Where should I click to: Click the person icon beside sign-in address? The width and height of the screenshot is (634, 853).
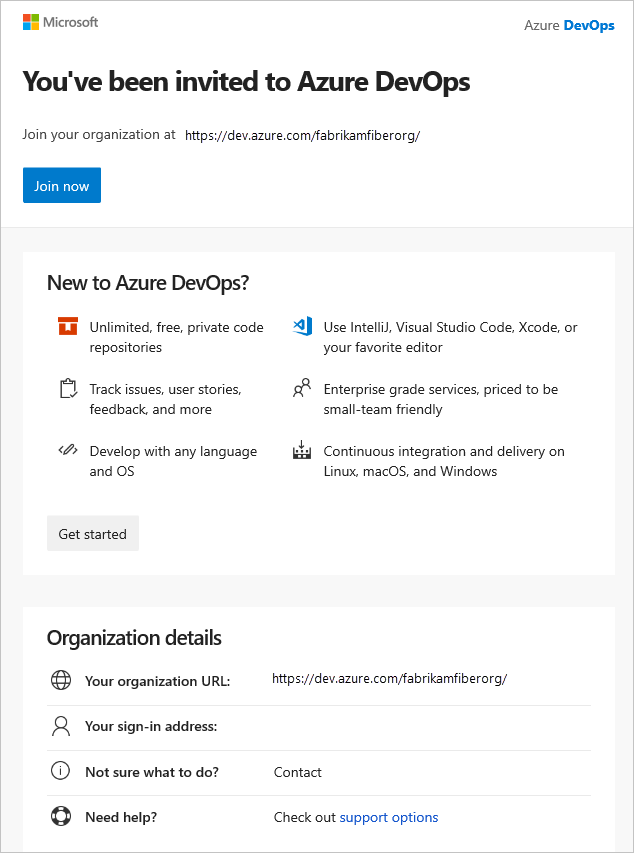click(x=61, y=726)
